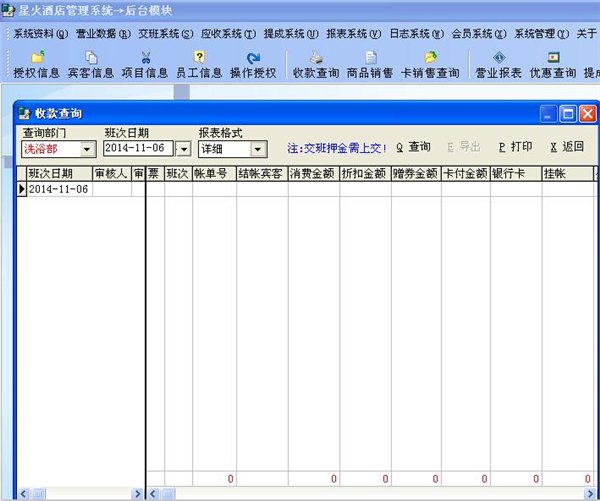Open the 会员系统 menu
600x501 pixels.
pyautogui.click(x=479, y=34)
